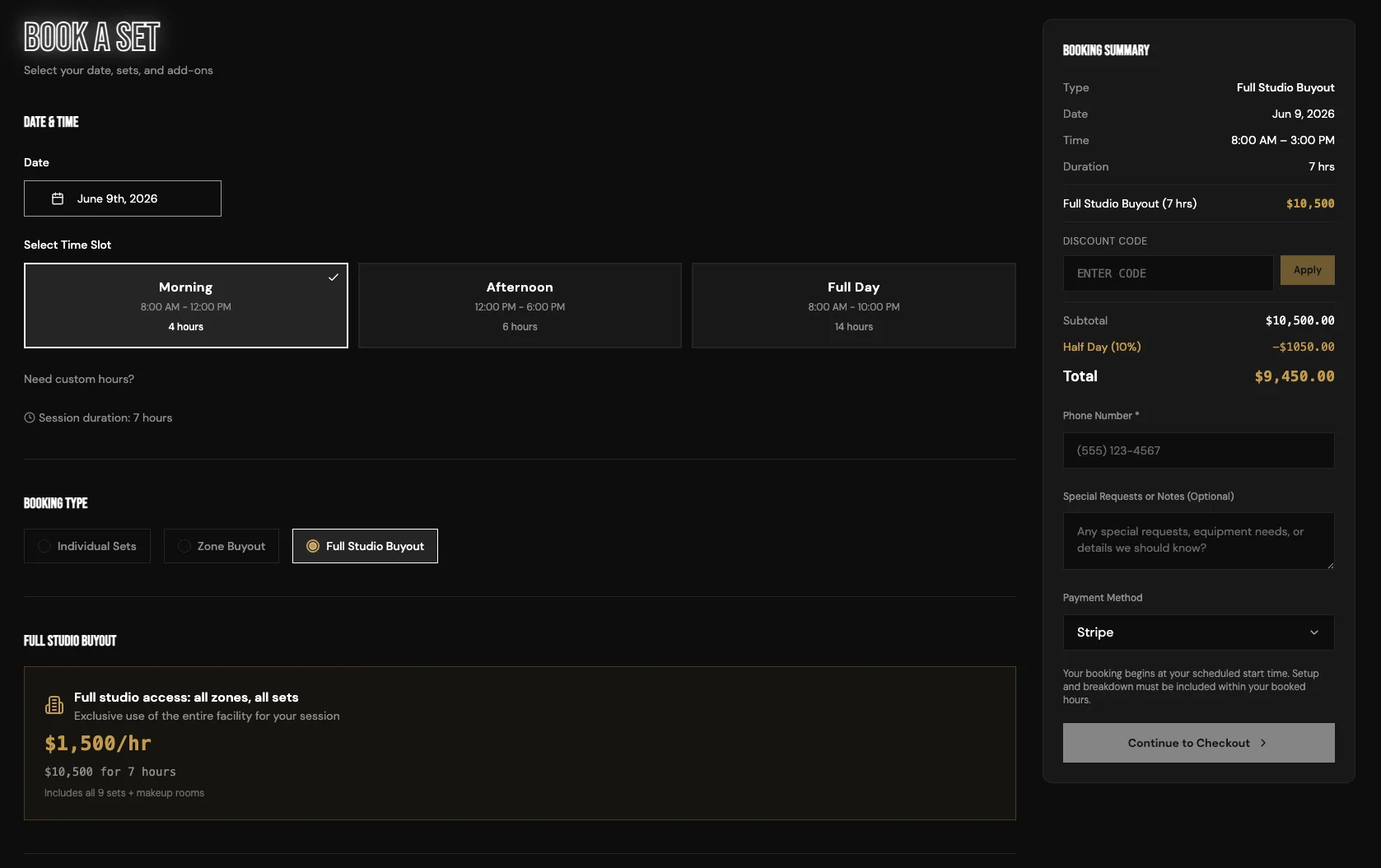Continue to Checkout
1381x868 pixels.
click(1199, 743)
